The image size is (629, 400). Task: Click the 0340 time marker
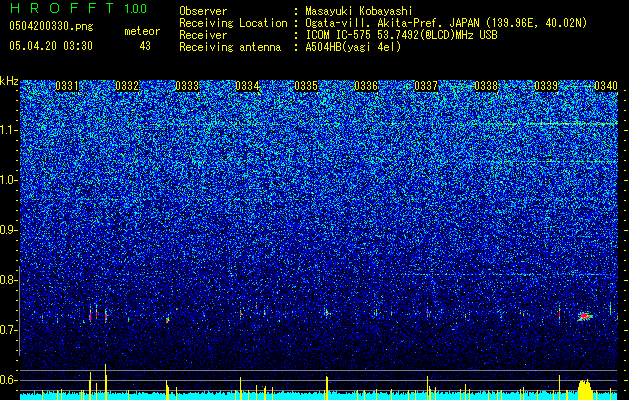coord(606,86)
